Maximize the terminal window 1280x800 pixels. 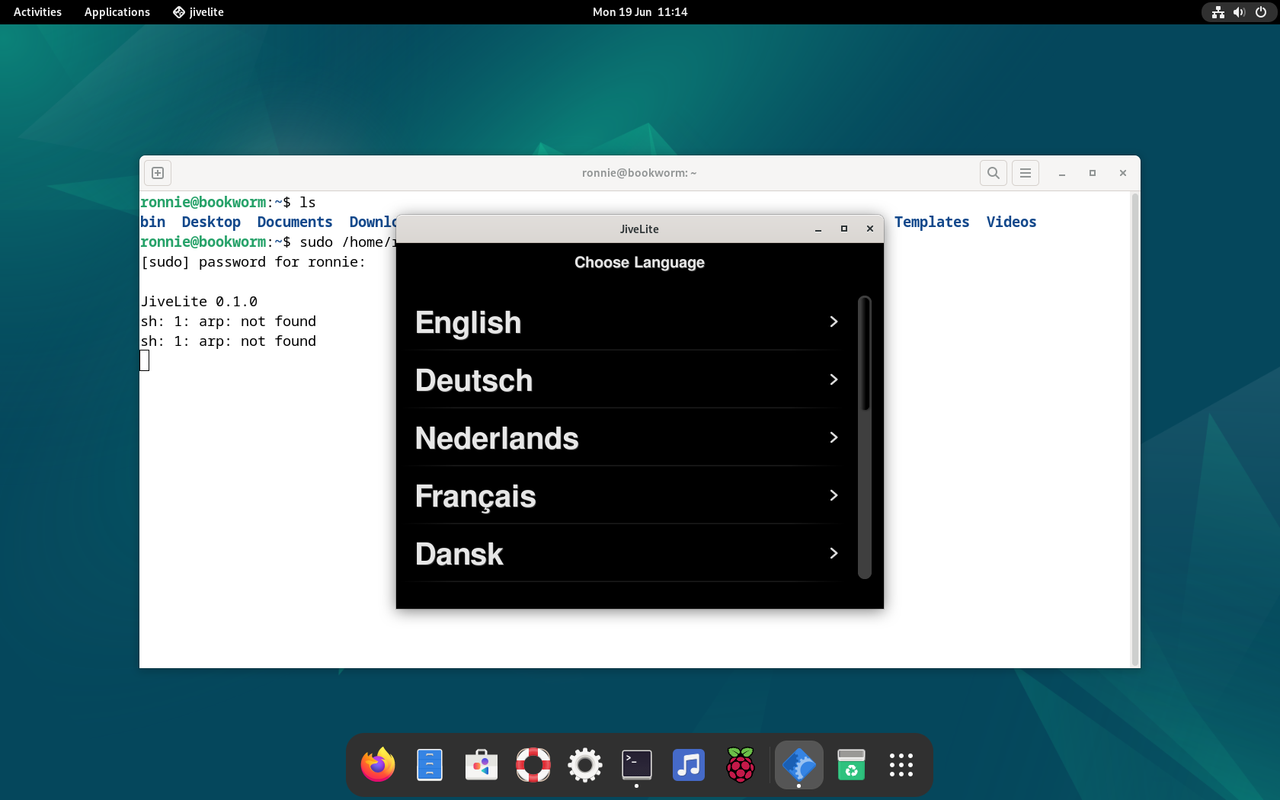pos(1092,173)
